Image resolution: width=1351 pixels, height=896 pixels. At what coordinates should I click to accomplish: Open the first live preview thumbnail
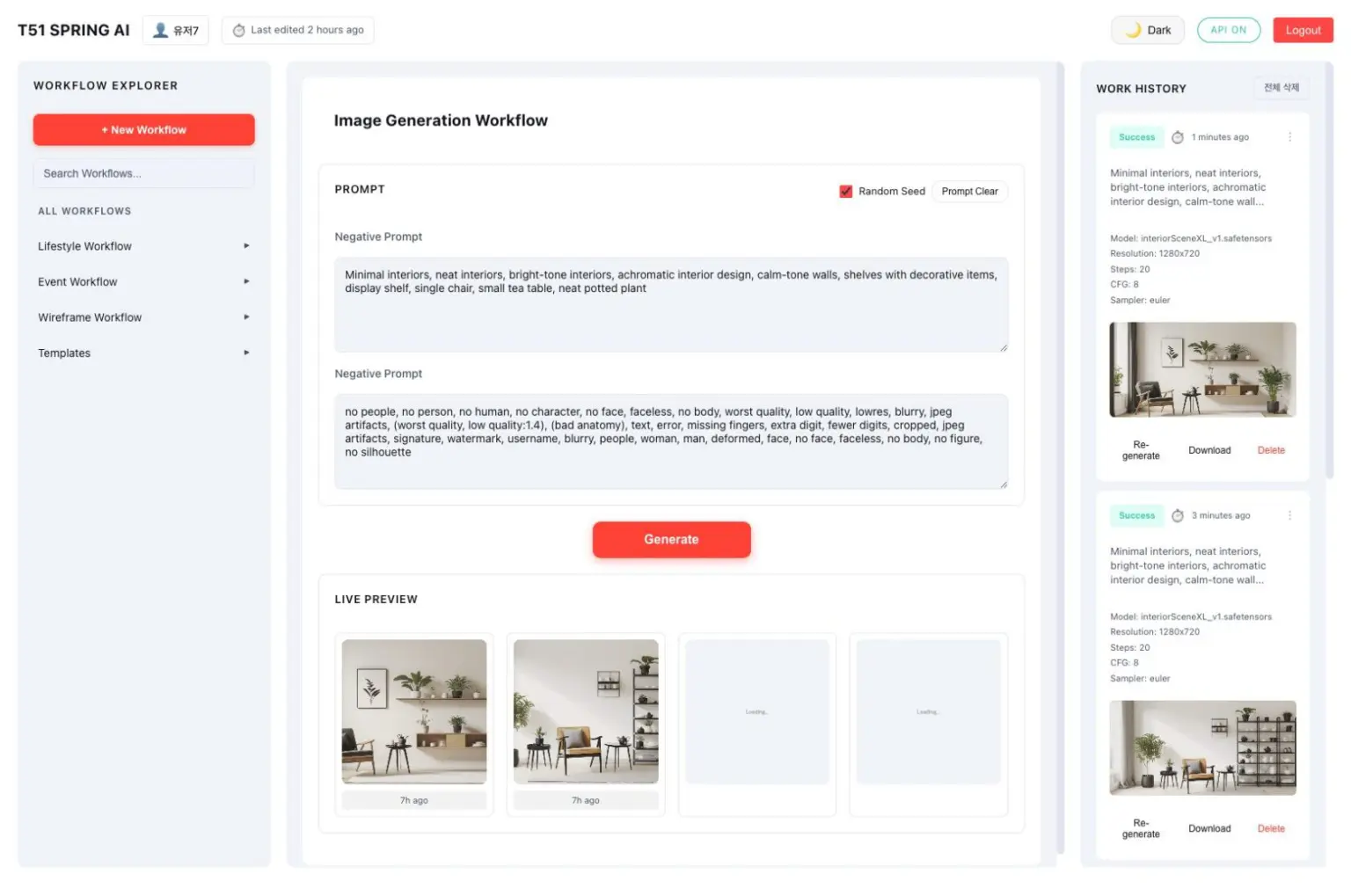click(413, 711)
